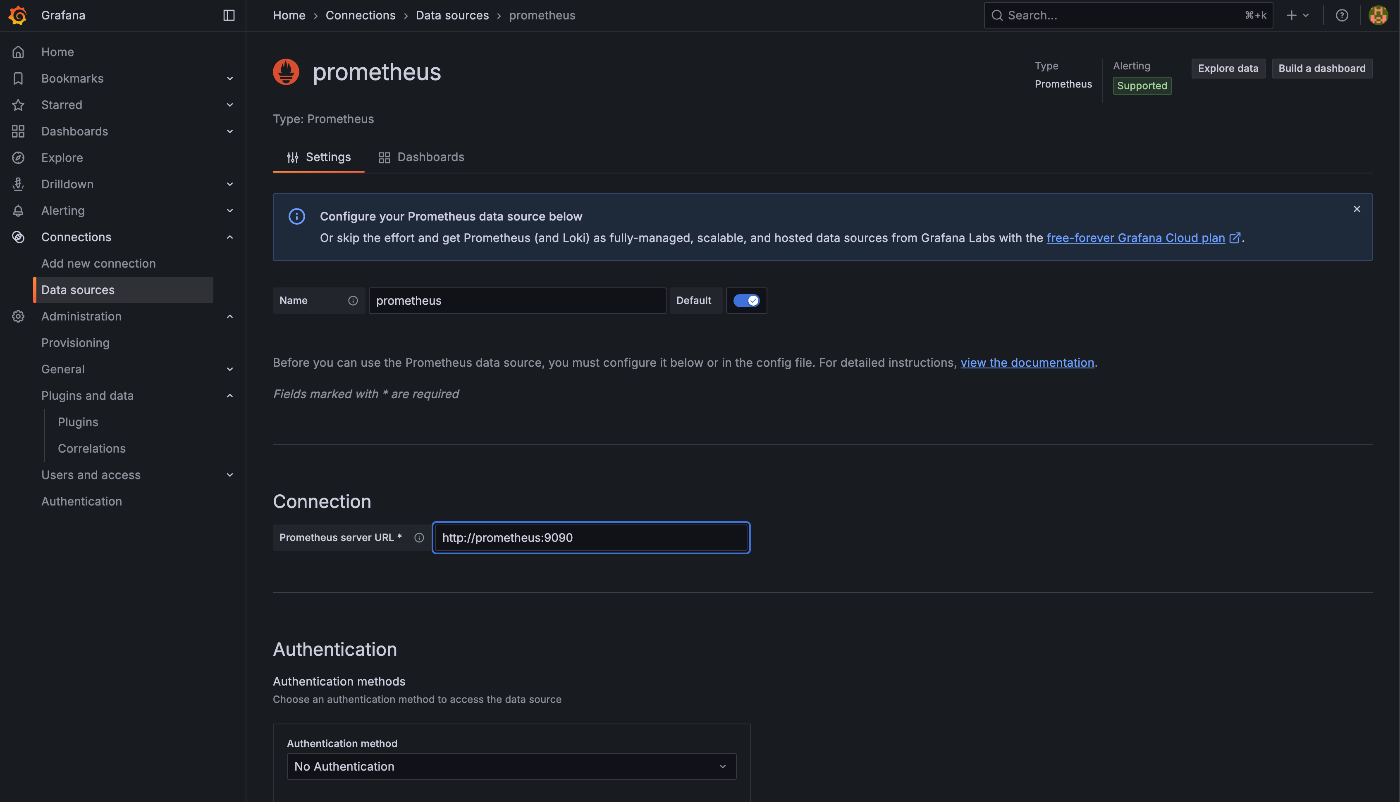Image resolution: width=1400 pixels, height=802 pixels.
Task: Click the Data sources breadcrumb link
Action: click(x=452, y=15)
